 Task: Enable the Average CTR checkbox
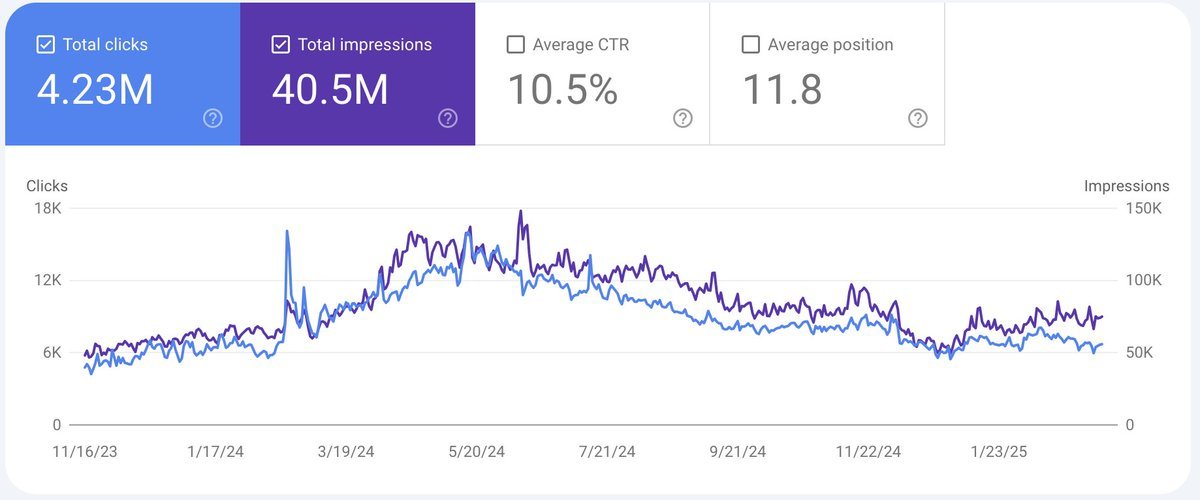pyautogui.click(x=516, y=45)
